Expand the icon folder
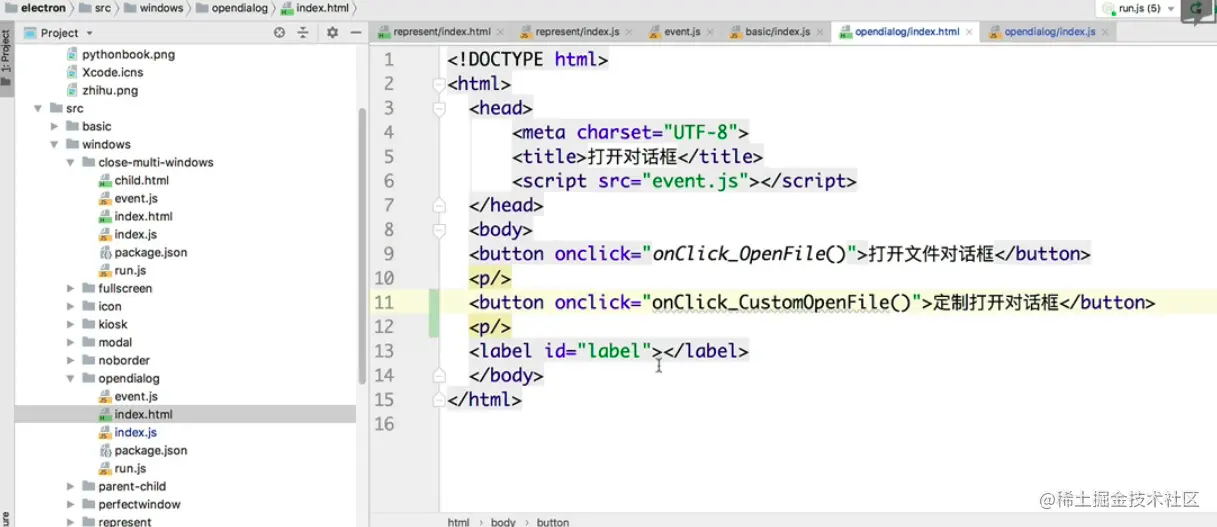Viewport: 1217px width, 527px height. [71, 306]
